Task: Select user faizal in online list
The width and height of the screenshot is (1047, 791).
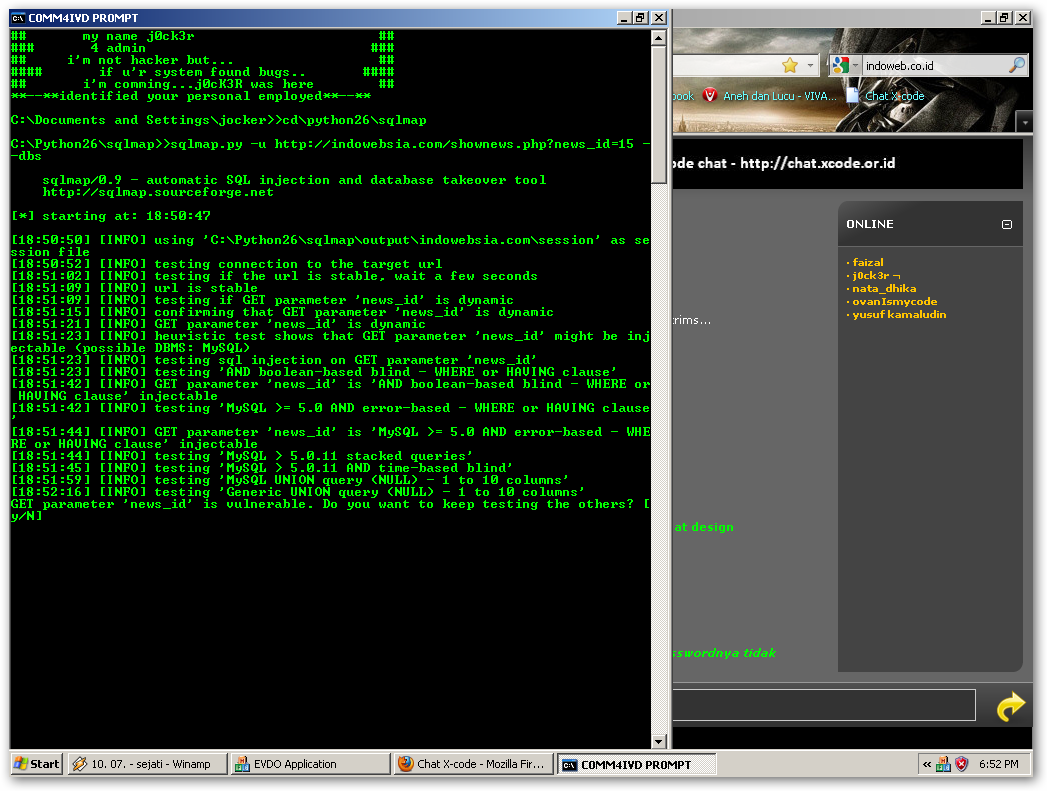Action: (x=867, y=262)
